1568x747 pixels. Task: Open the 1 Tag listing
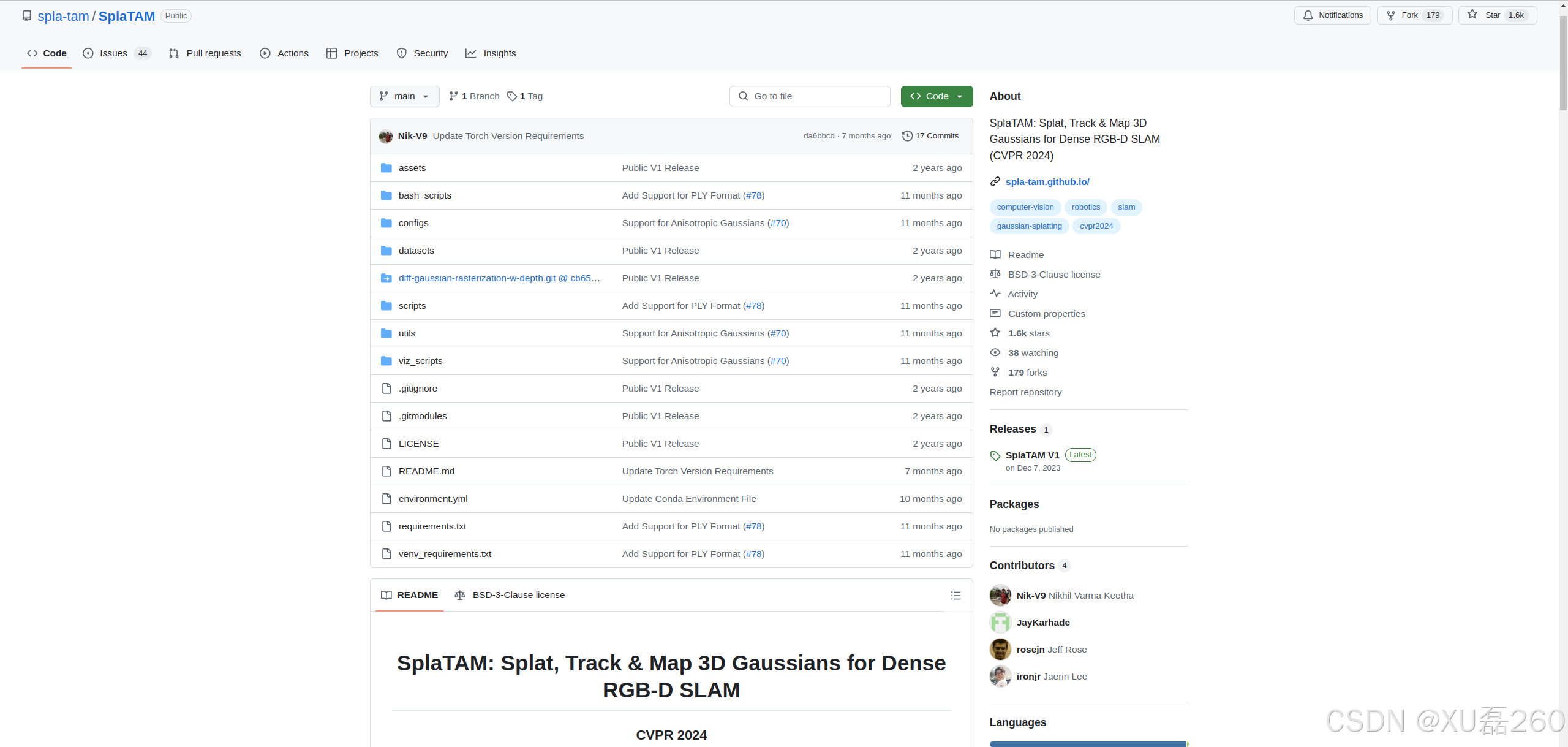[524, 96]
